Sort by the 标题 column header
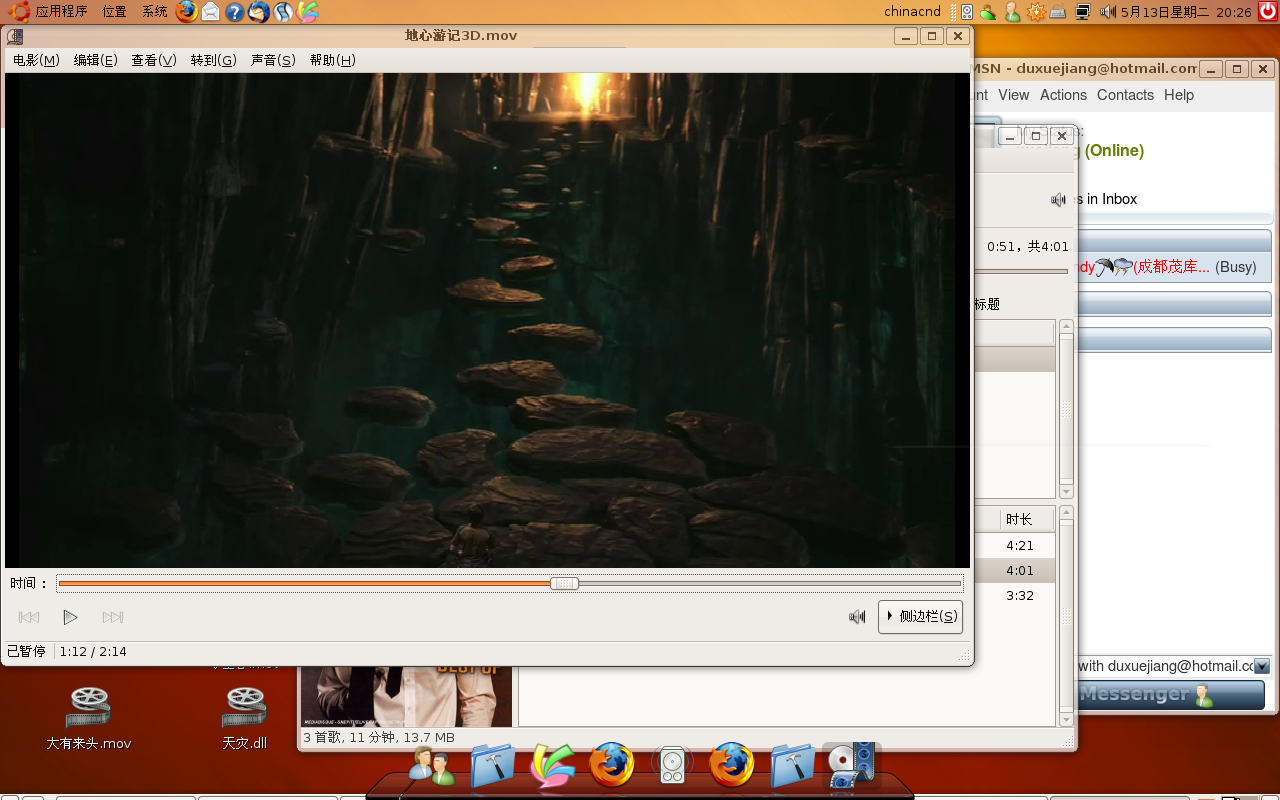Viewport: 1280px width, 800px height. tap(987, 304)
